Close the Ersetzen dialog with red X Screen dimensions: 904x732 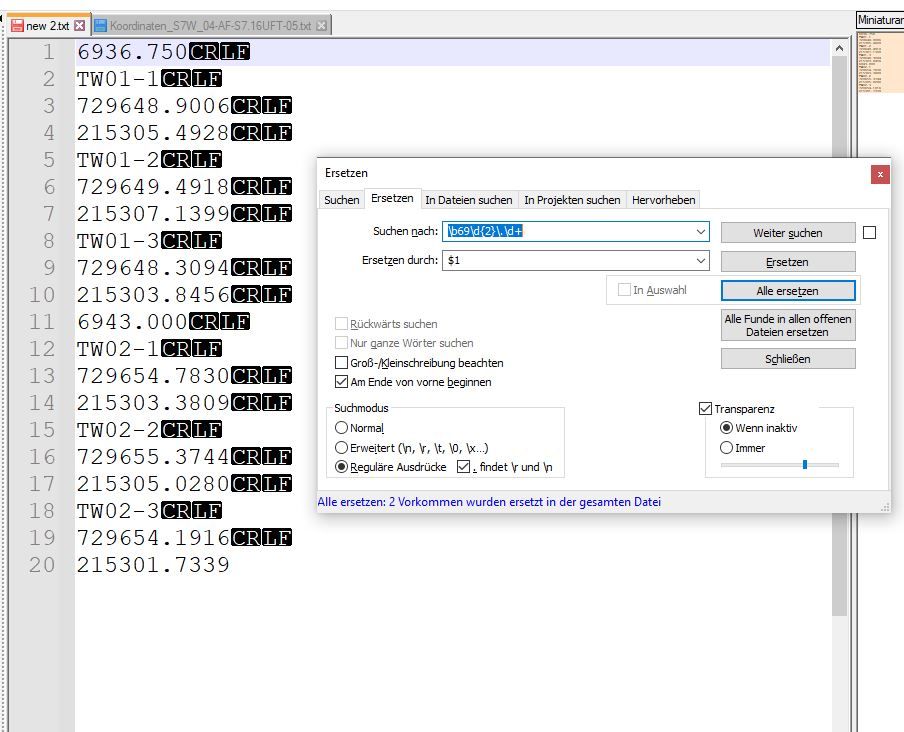tap(880, 174)
